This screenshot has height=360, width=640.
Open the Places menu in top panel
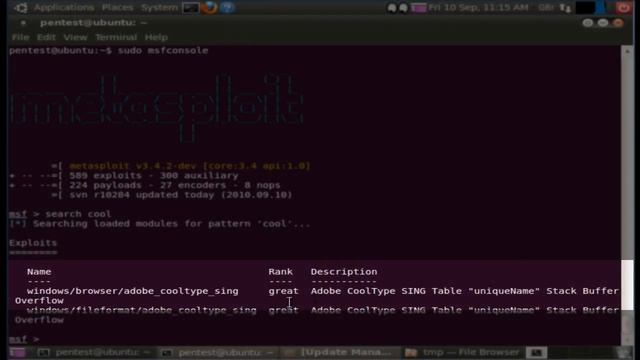[x=117, y=7]
